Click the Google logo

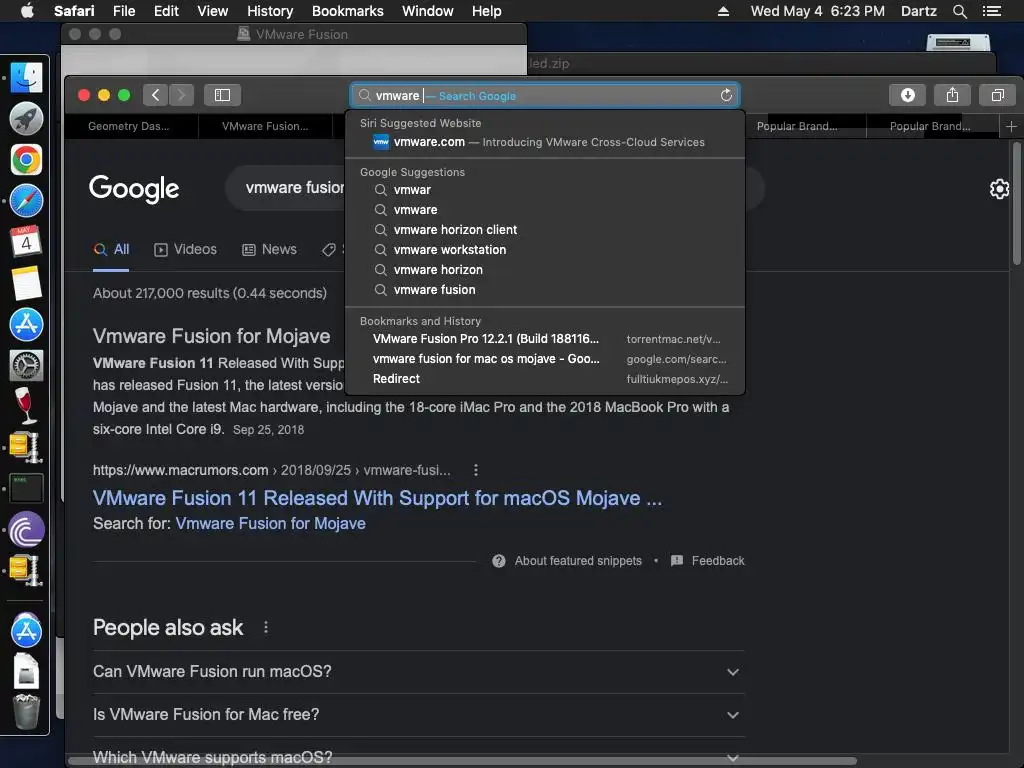[x=134, y=189]
